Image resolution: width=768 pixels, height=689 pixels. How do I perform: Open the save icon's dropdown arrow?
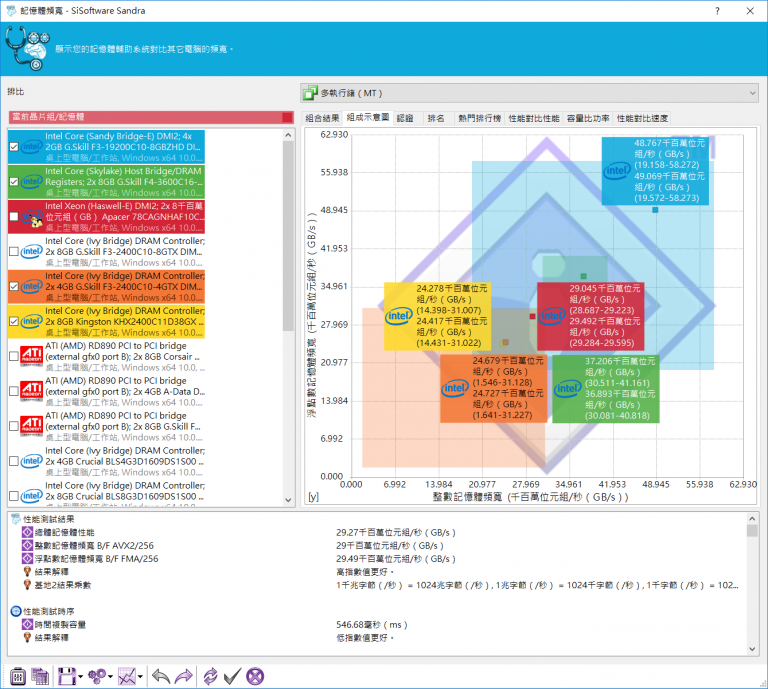coord(80,677)
